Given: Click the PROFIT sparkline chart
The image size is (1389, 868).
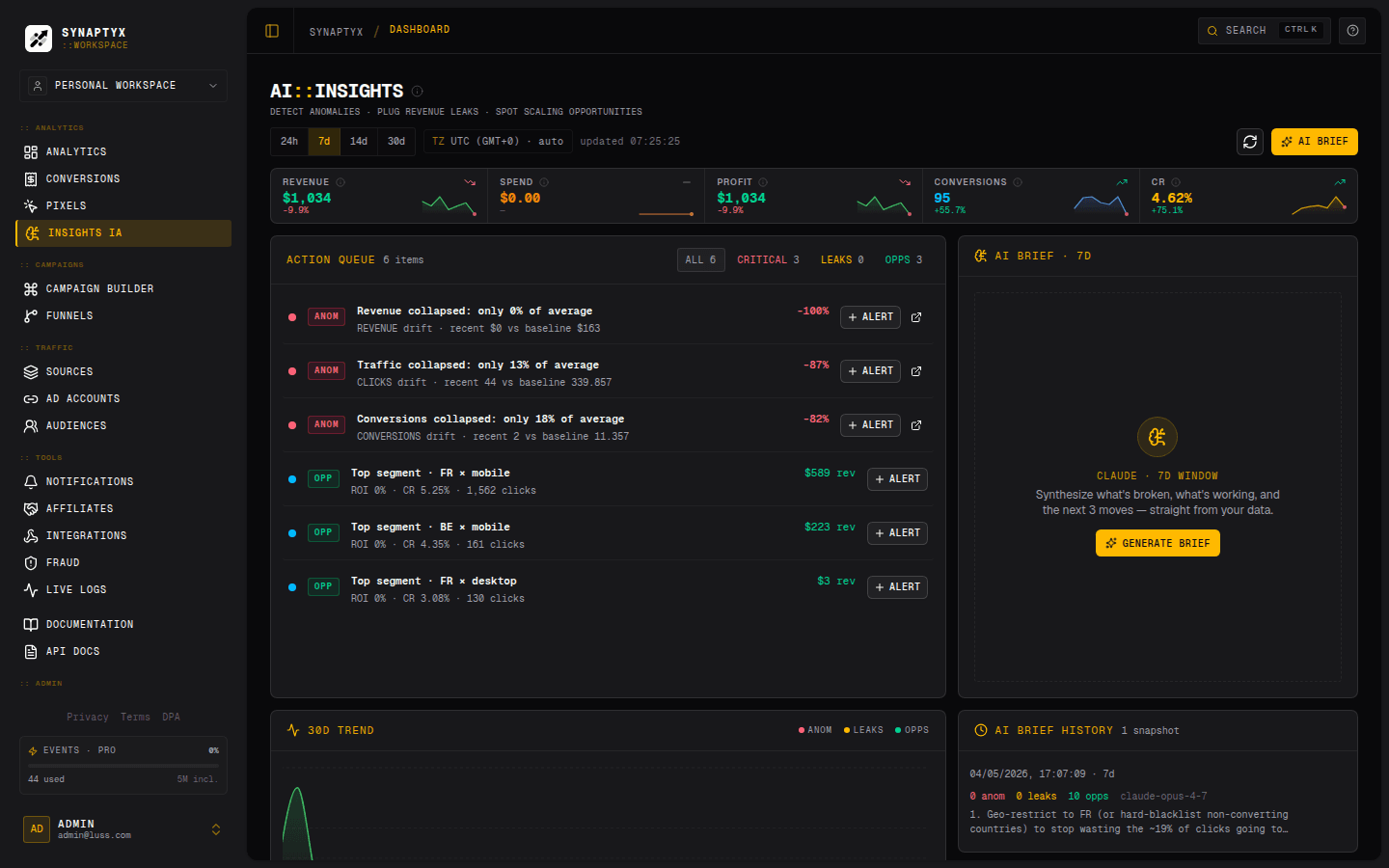Looking at the screenshot, I should pos(884,204).
